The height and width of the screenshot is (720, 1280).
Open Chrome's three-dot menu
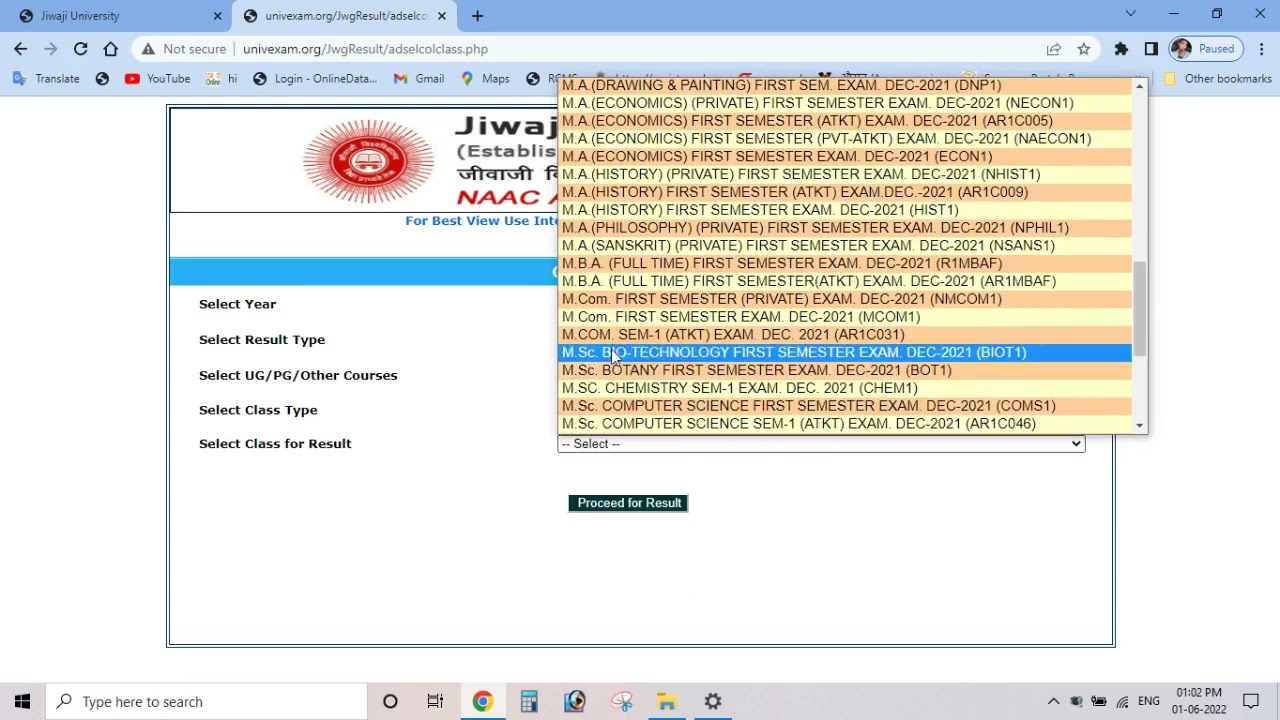1262,48
